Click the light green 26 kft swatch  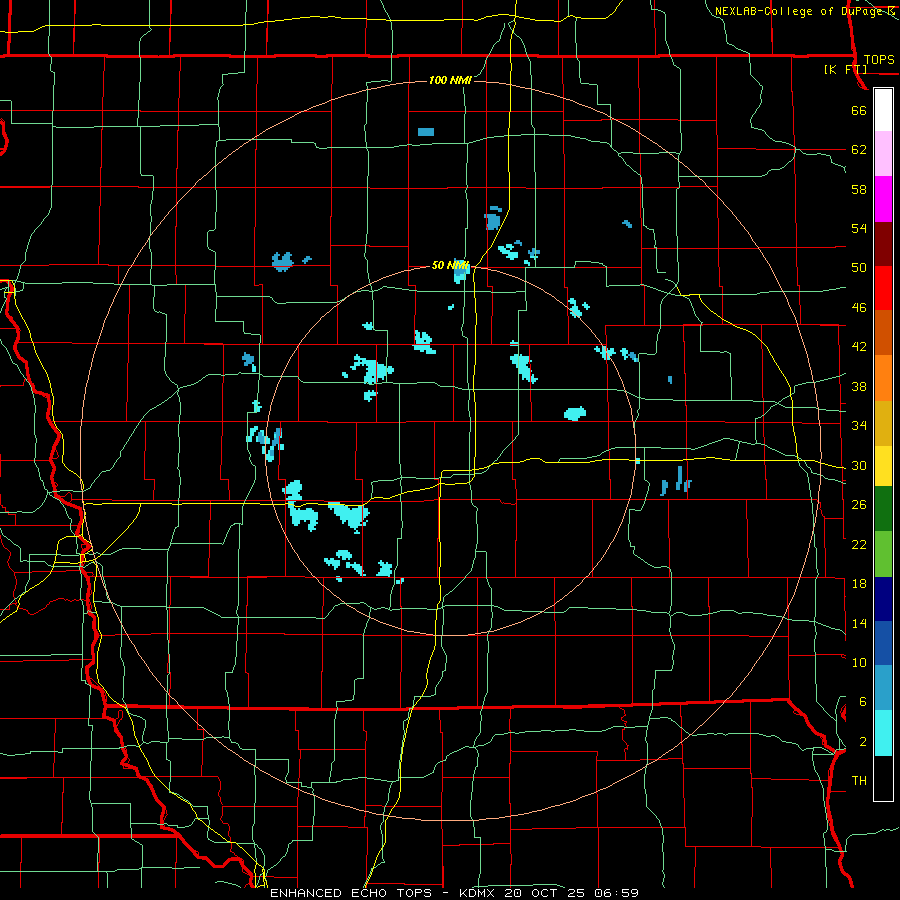(x=883, y=554)
